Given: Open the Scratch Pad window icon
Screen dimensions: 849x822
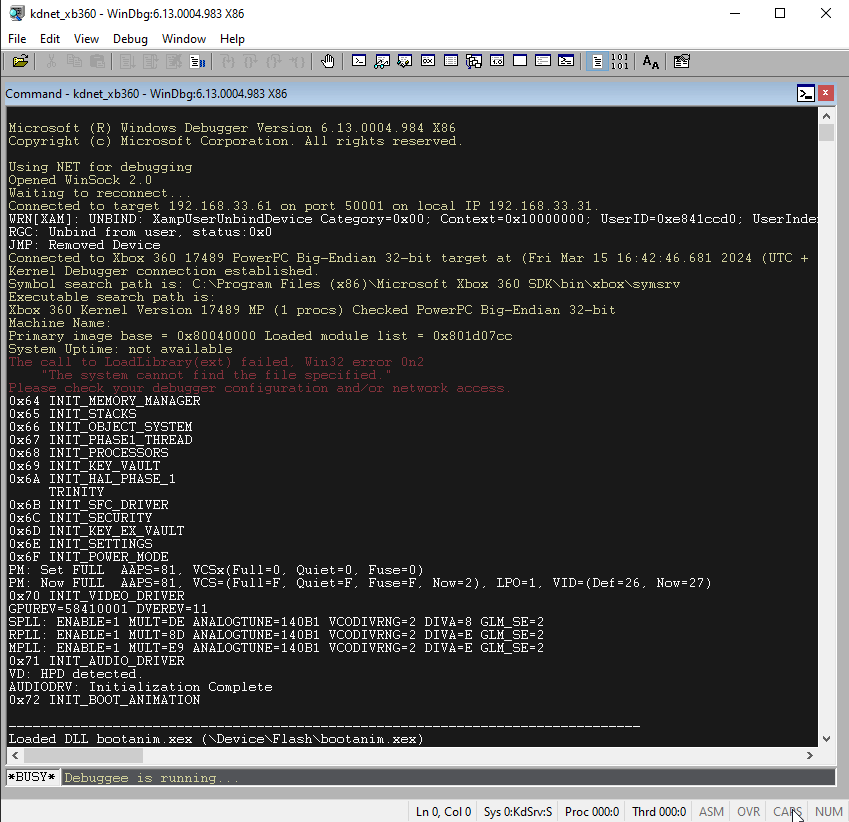Looking at the screenshot, I should (520, 61).
